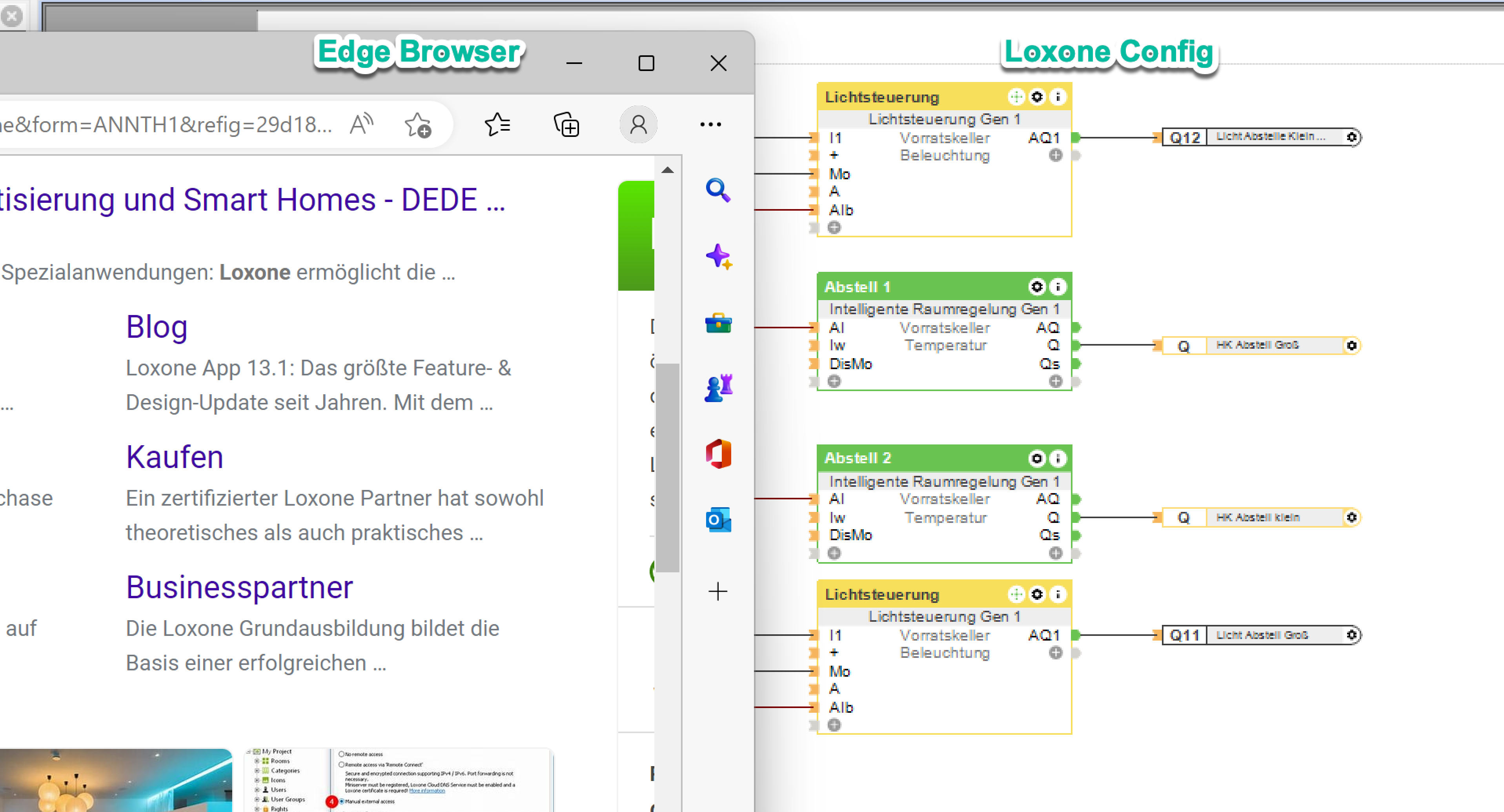Open gear on HK Abstell Groß output
This screenshot has height=812, width=1504.
pos(1352,346)
